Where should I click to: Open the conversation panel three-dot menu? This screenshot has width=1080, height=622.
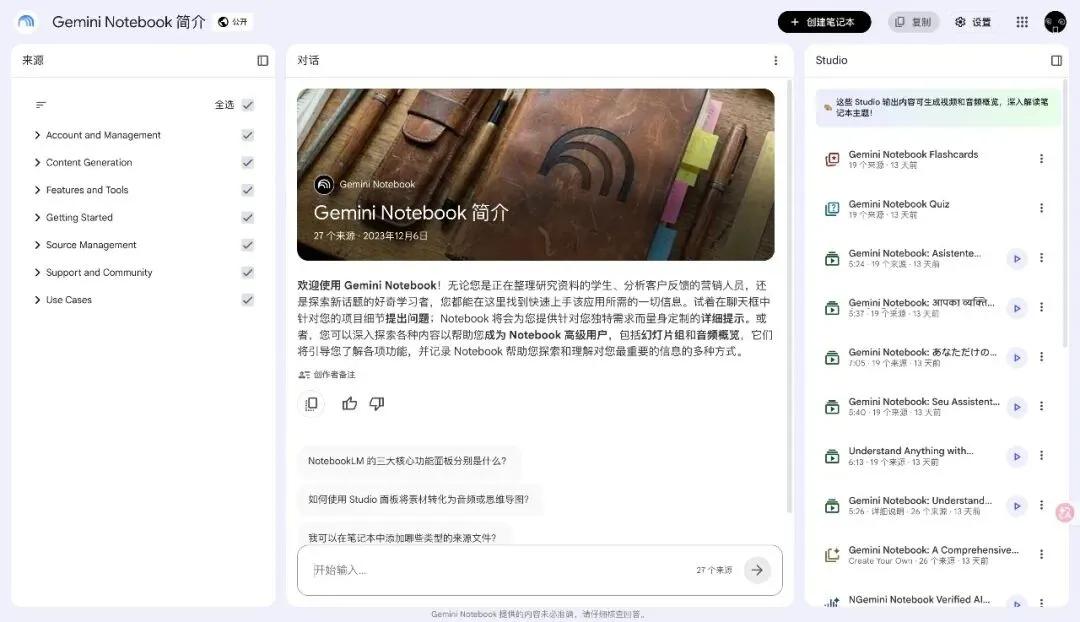coord(776,61)
